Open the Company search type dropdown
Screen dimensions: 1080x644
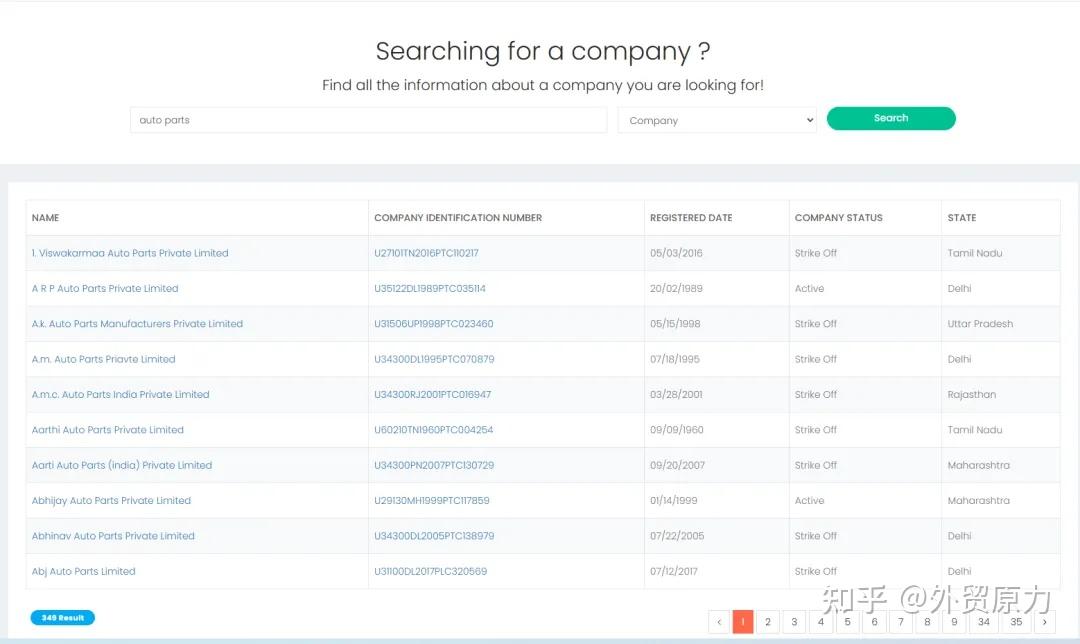click(717, 120)
